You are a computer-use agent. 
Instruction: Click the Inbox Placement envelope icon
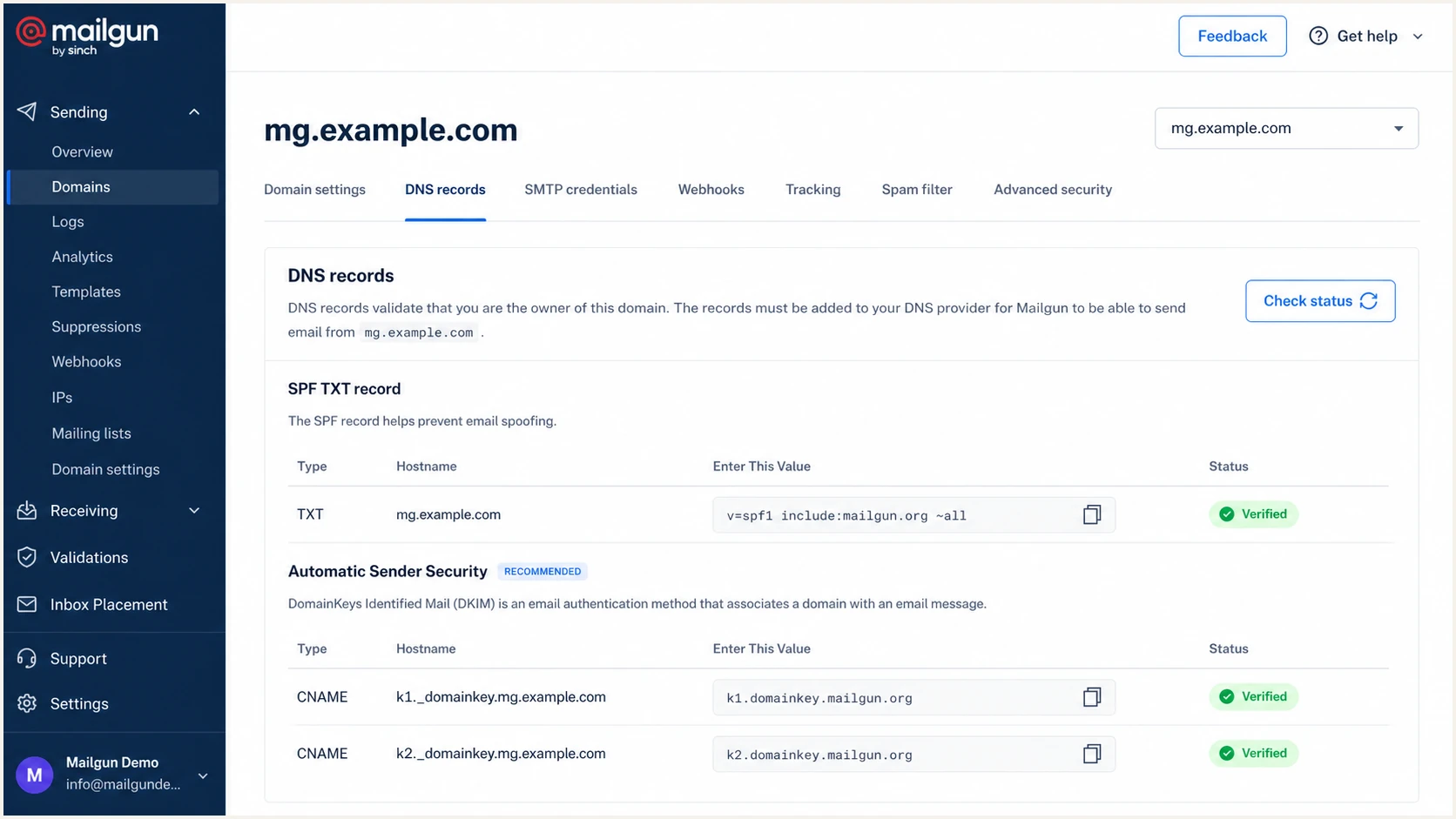tap(27, 604)
